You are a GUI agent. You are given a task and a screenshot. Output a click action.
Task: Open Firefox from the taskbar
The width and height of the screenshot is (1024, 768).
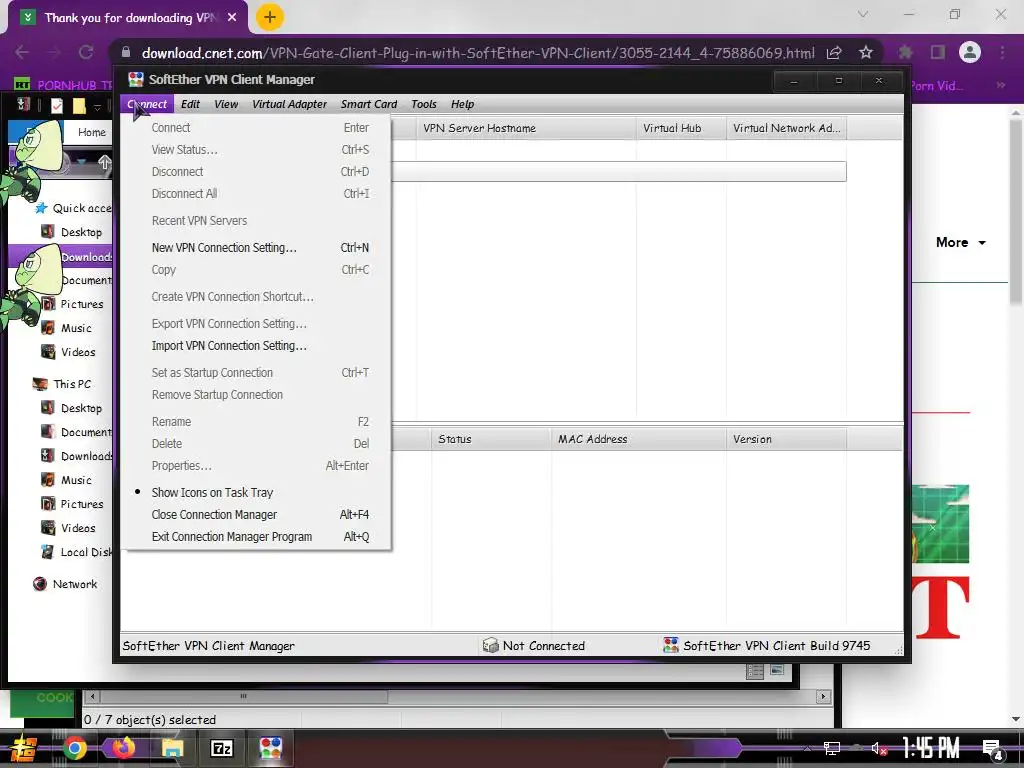tap(124, 748)
